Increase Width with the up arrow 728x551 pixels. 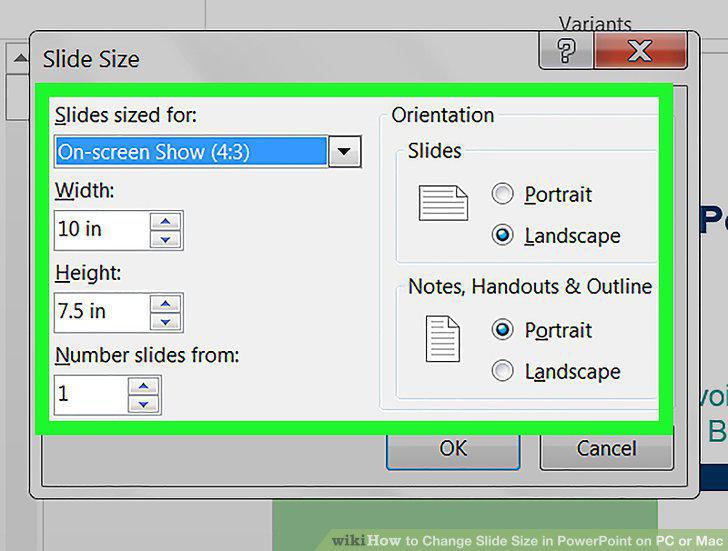(165, 221)
